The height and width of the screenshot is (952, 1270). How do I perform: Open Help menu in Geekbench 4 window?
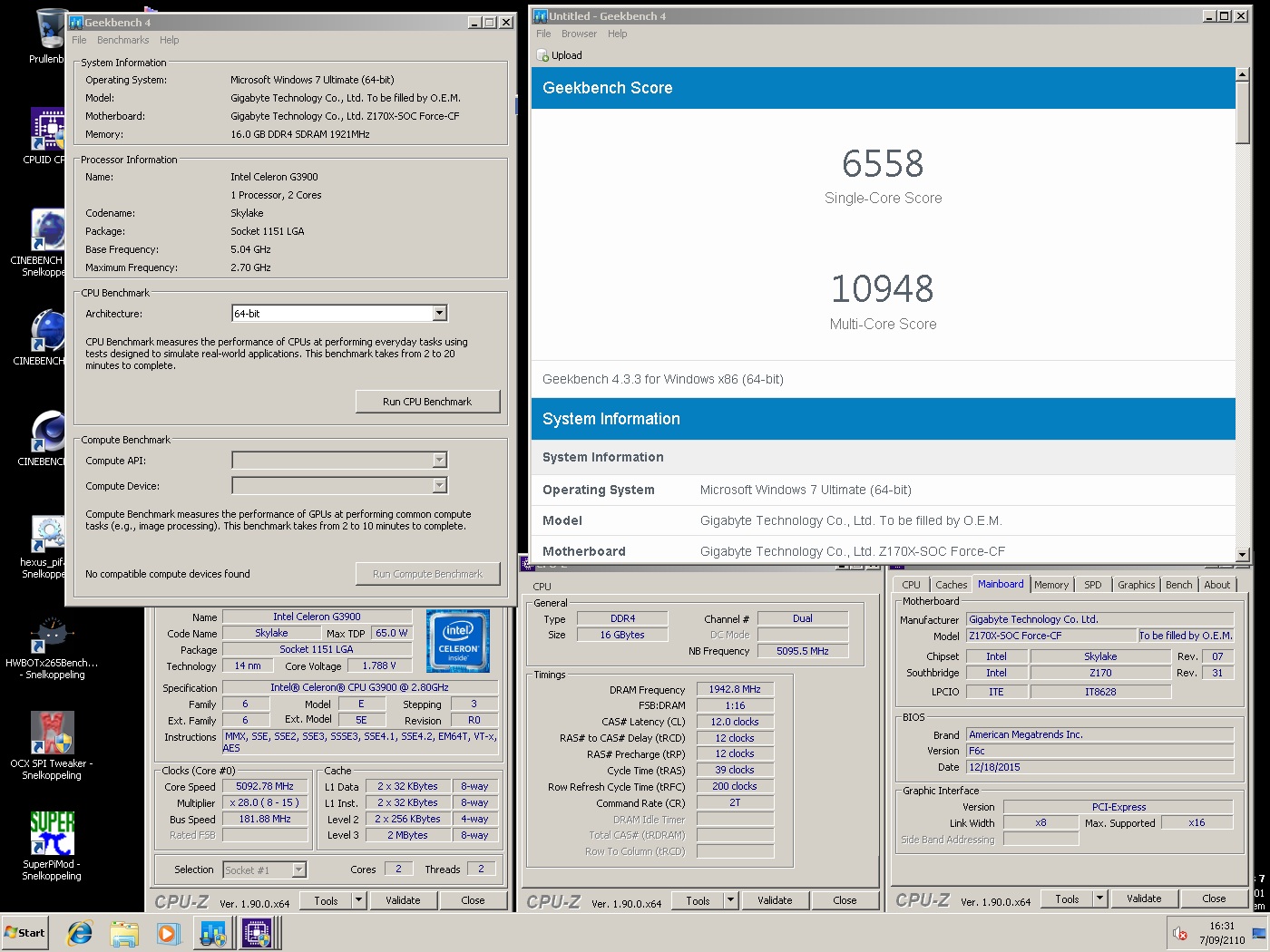tap(169, 40)
